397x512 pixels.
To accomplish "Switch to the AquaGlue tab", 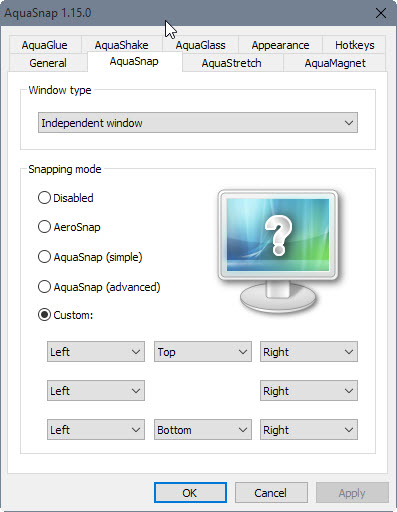I will (x=45, y=45).
